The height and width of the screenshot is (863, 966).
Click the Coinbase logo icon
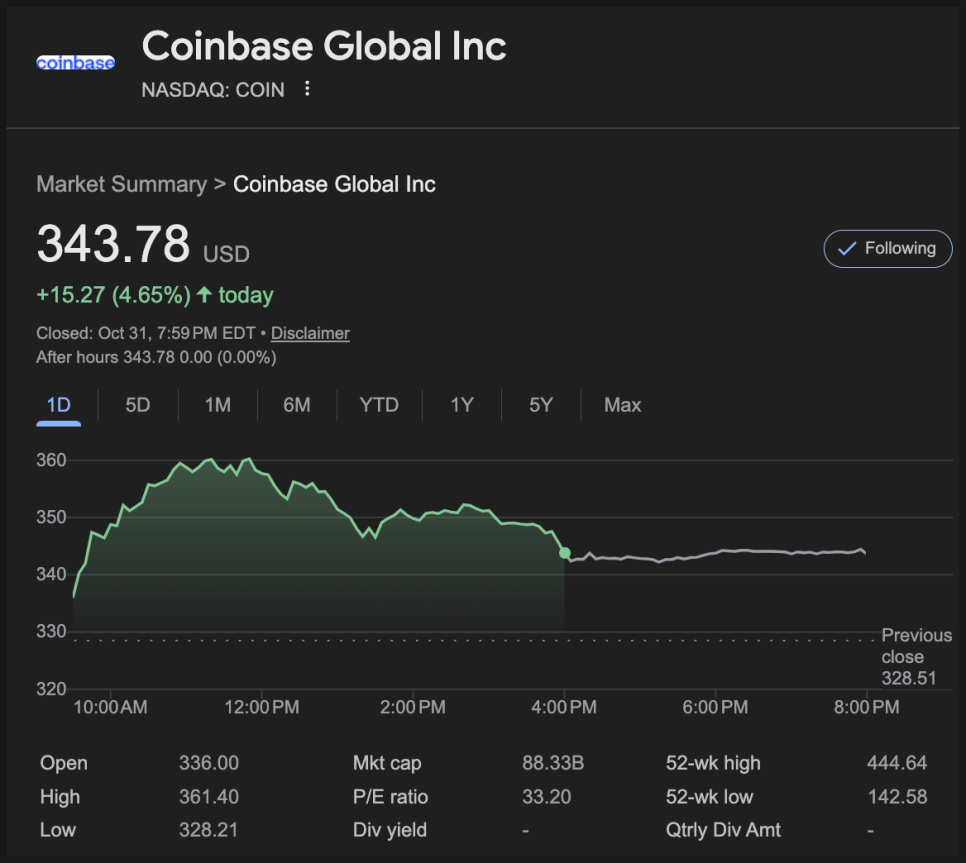[75, 62]
